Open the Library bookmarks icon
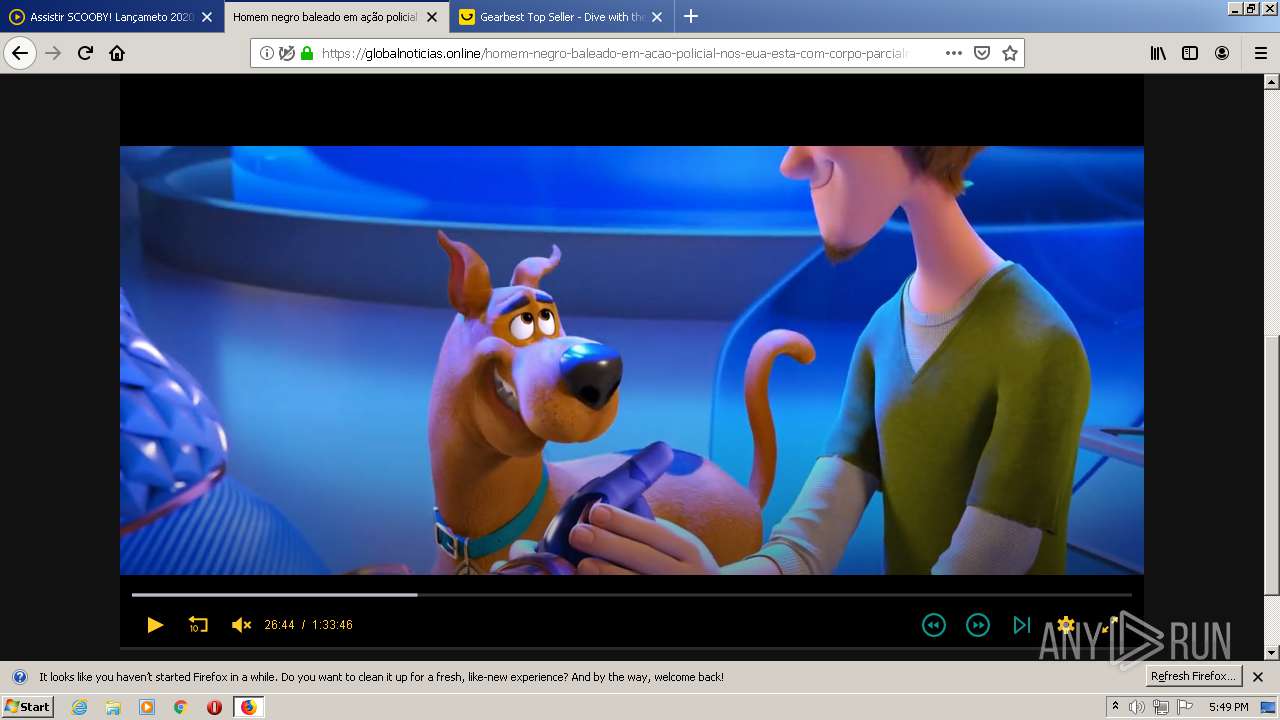1280x720 pixels. (x=1158, y=53)
